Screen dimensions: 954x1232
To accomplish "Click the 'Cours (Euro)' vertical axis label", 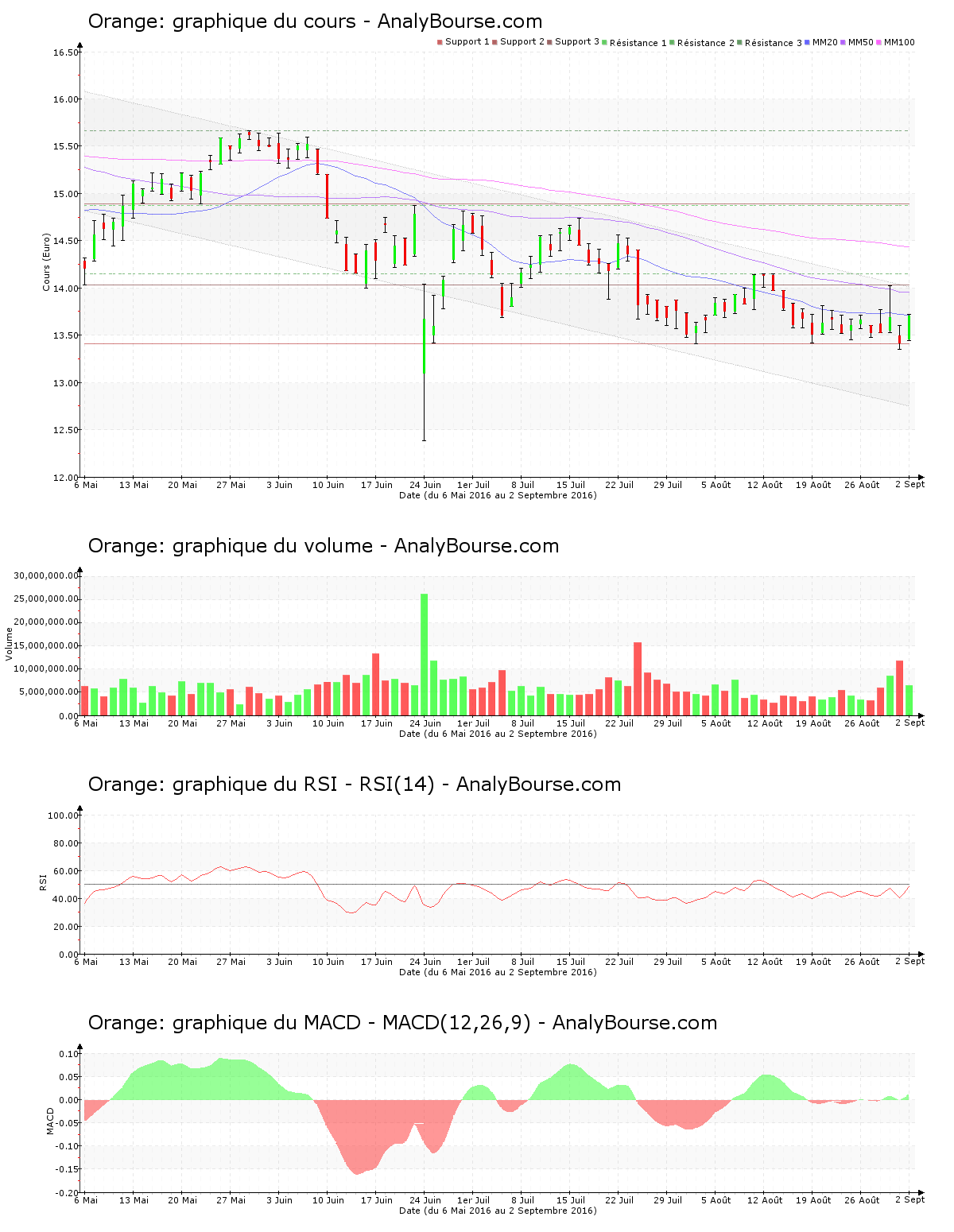I will pyautogui.click(x=47, y=262).
